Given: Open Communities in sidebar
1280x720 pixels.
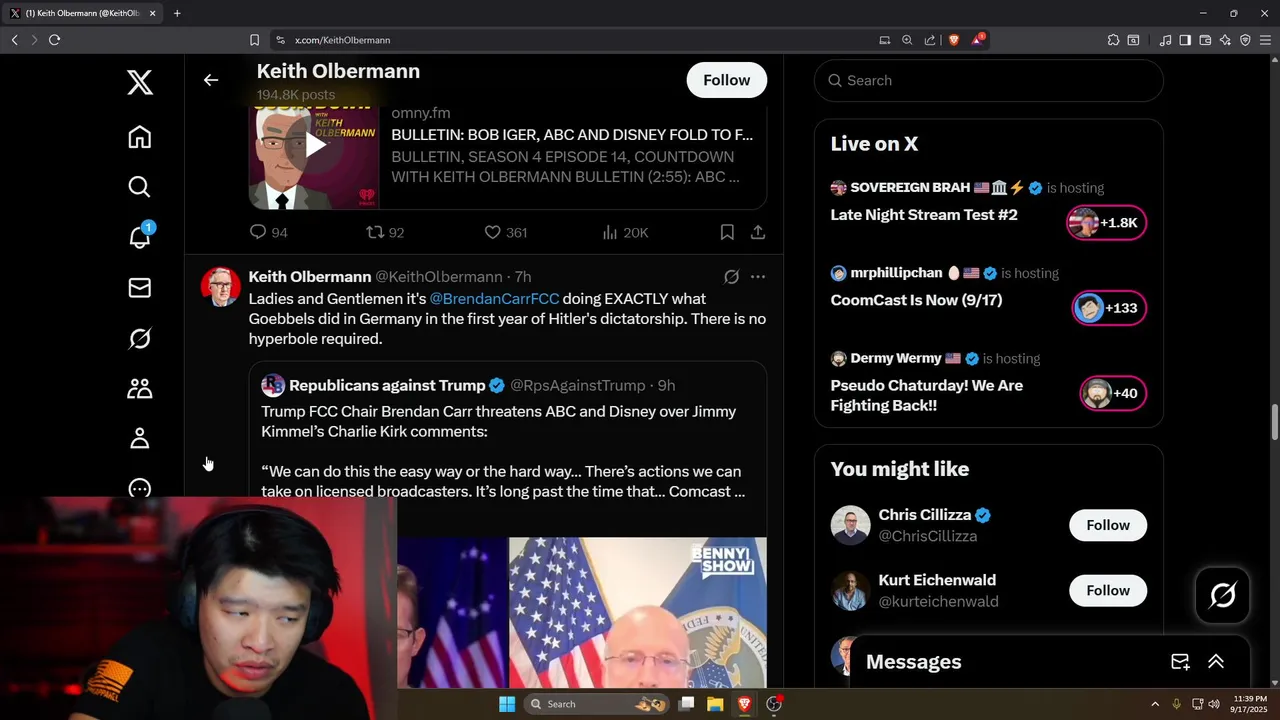Looking at the screenshot, I should [x=140, y=388].
